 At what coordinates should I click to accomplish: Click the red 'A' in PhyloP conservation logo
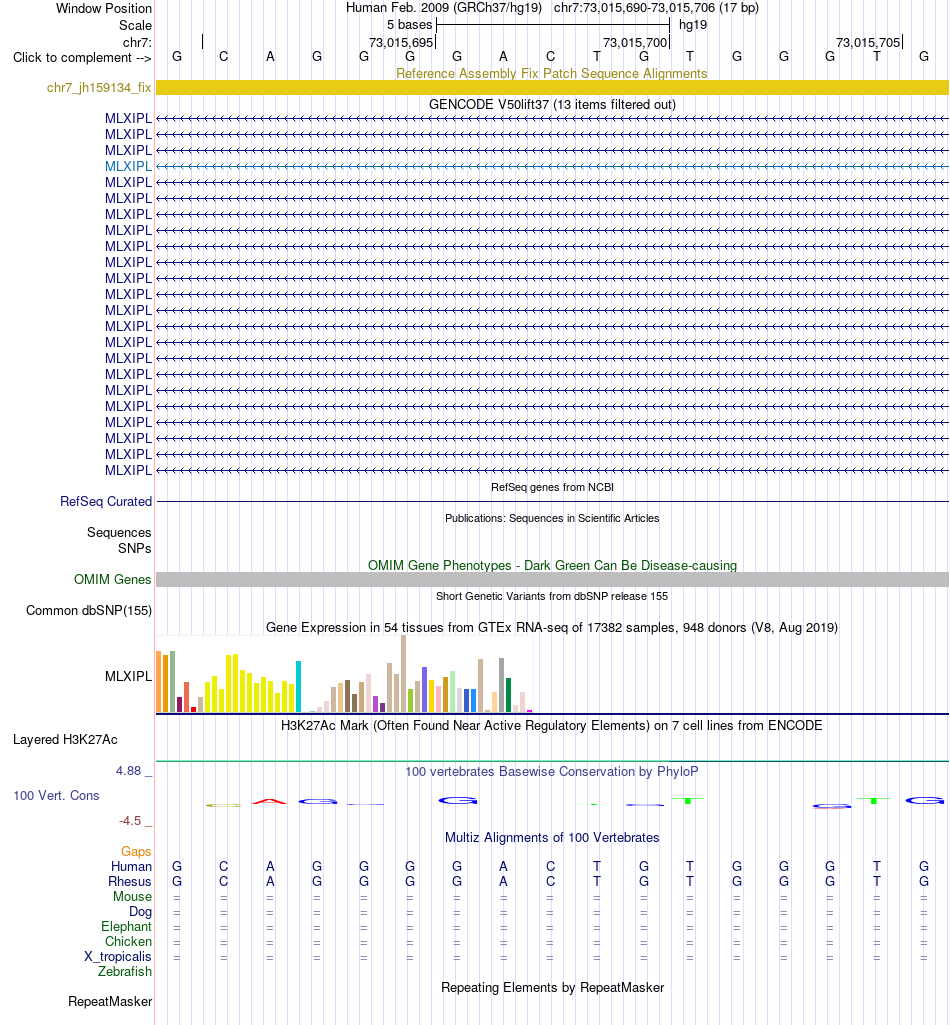(270, 801)
